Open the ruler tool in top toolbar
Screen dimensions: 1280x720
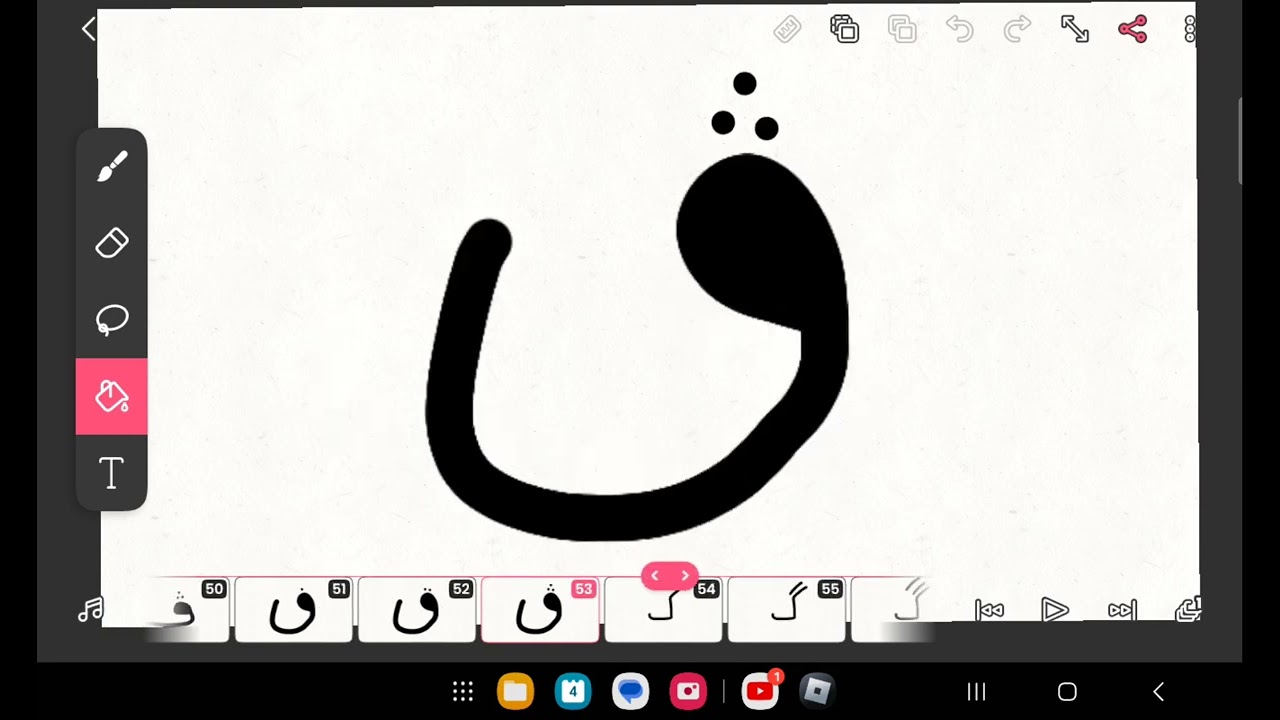(787, 30)
